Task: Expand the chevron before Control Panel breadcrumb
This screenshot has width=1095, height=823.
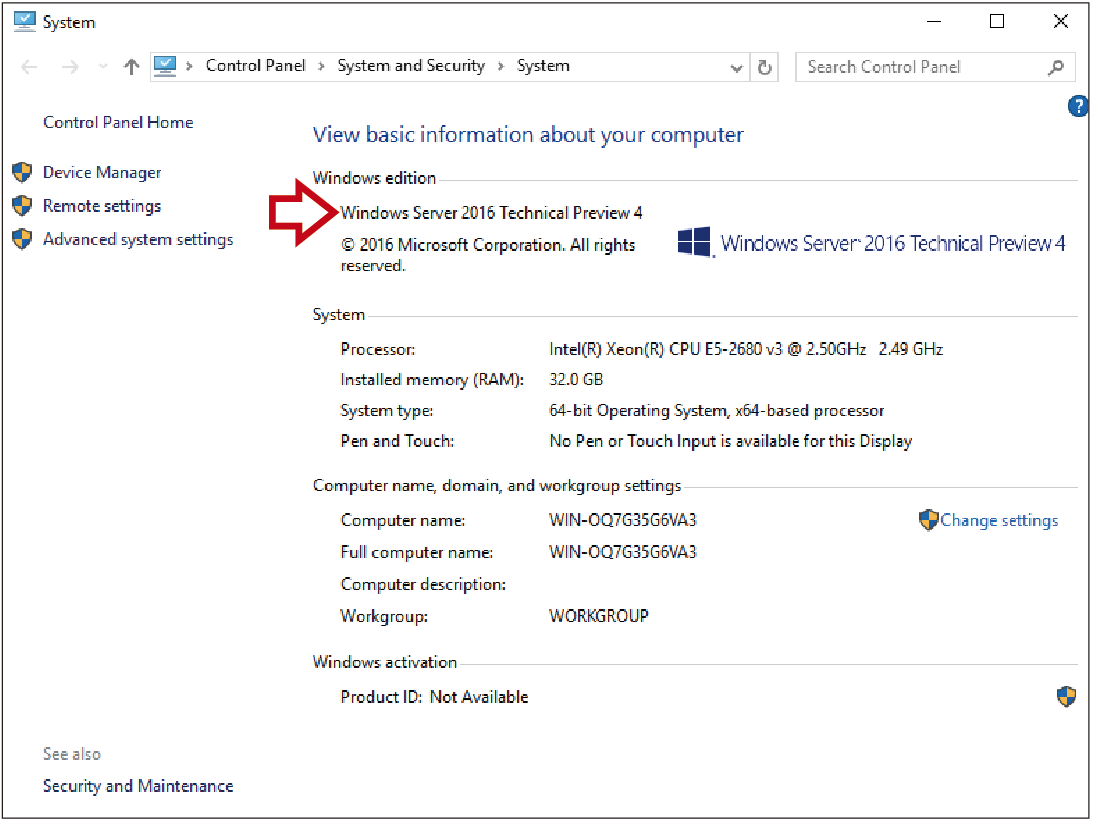Action: pyautogui.click(x=189, y=66)
